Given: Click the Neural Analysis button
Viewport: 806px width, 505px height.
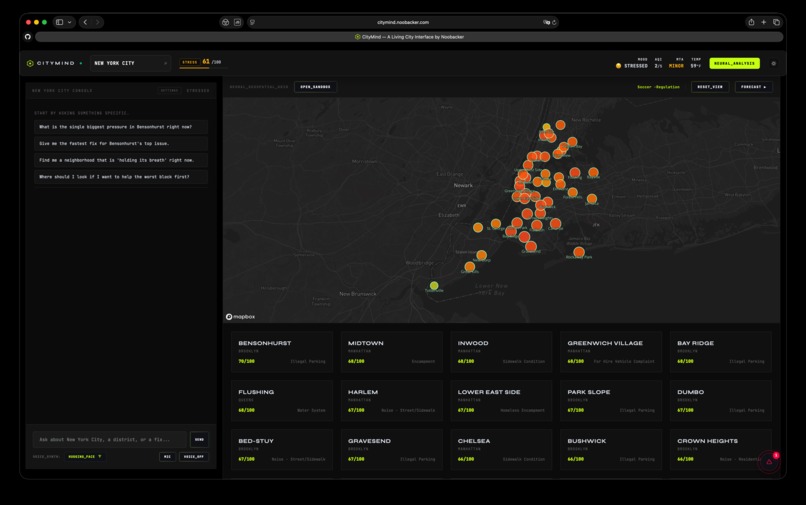Looking at the screenshot, I should [735, 63].
